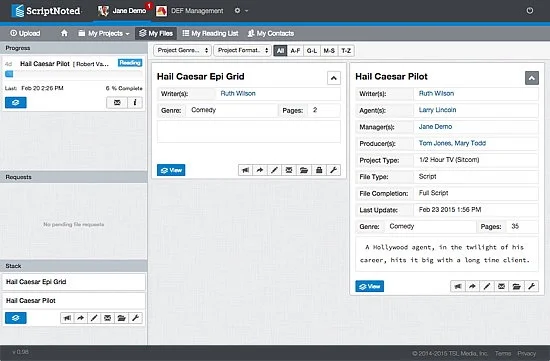Click pencil edit icon on Epi Grid card
The image size is (550, 361).
click(x=274, y=170)
